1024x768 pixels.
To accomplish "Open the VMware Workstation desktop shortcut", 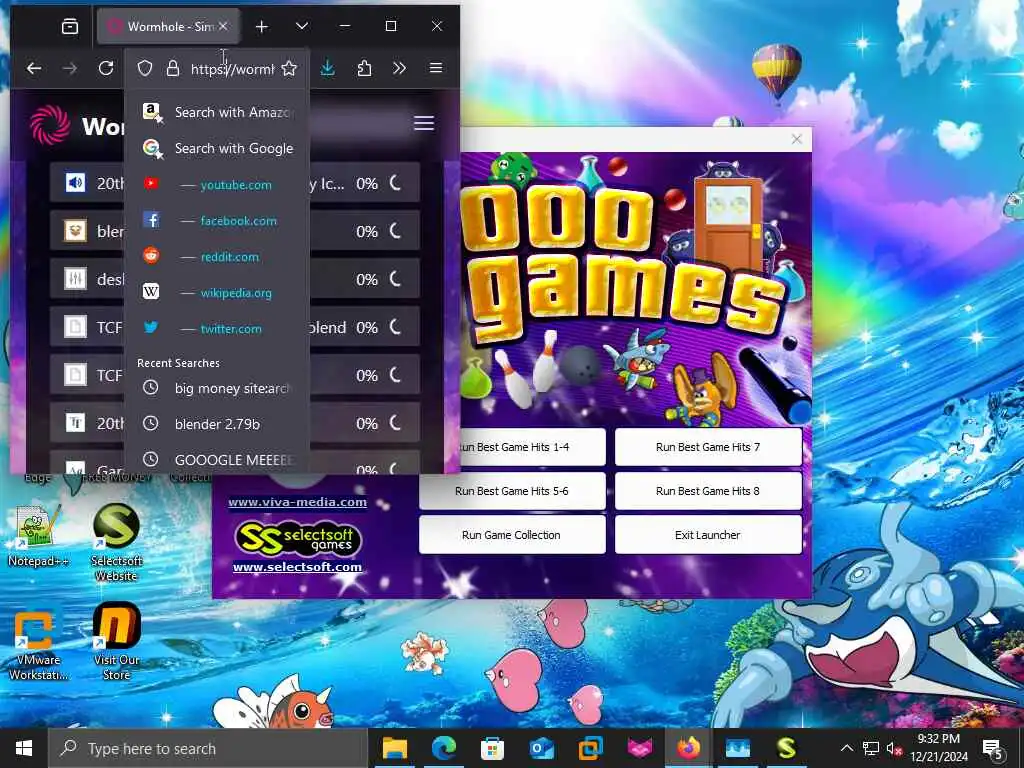I will [37, 644].
